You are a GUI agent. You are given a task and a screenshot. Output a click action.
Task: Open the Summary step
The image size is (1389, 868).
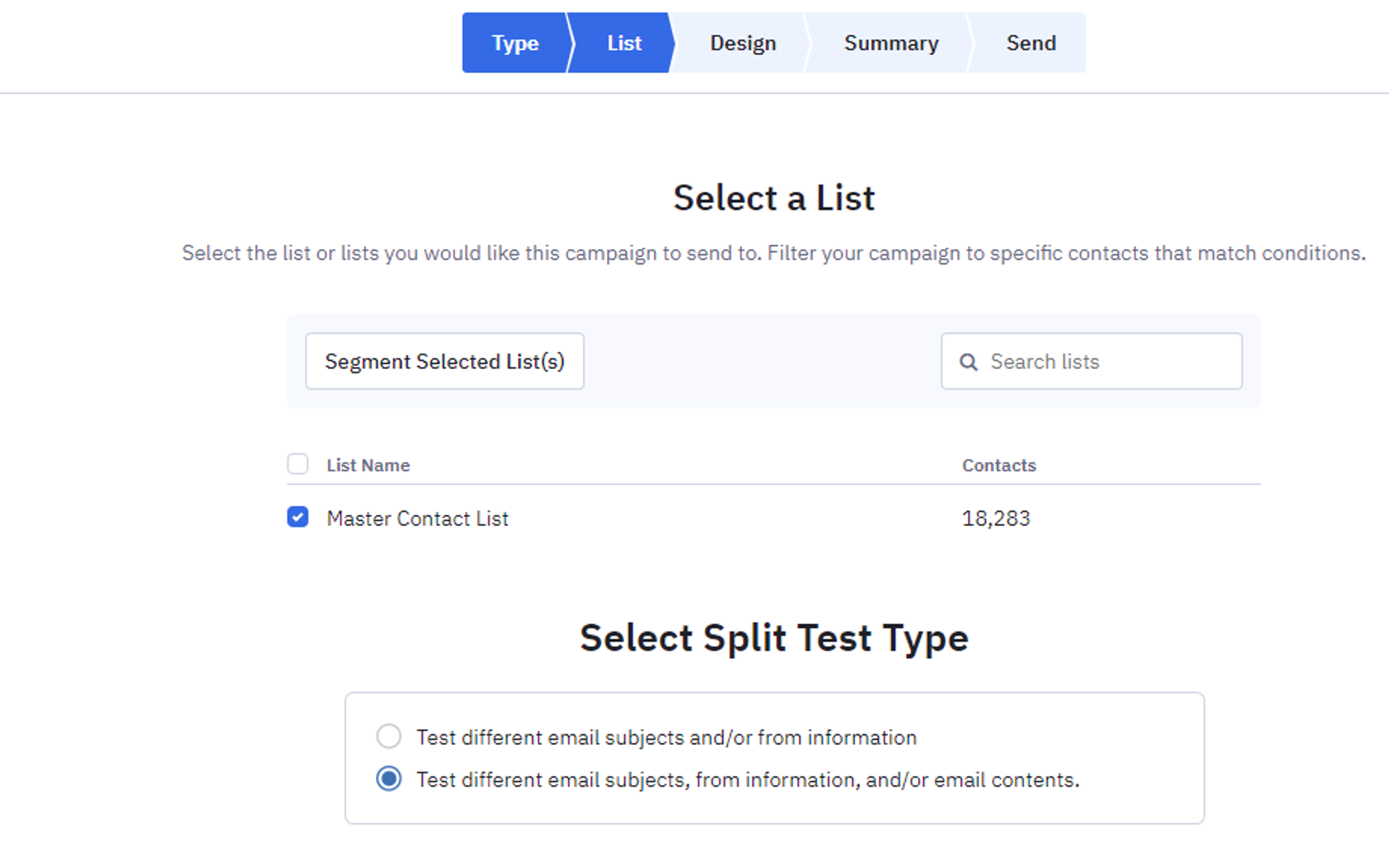click(891, 43)
